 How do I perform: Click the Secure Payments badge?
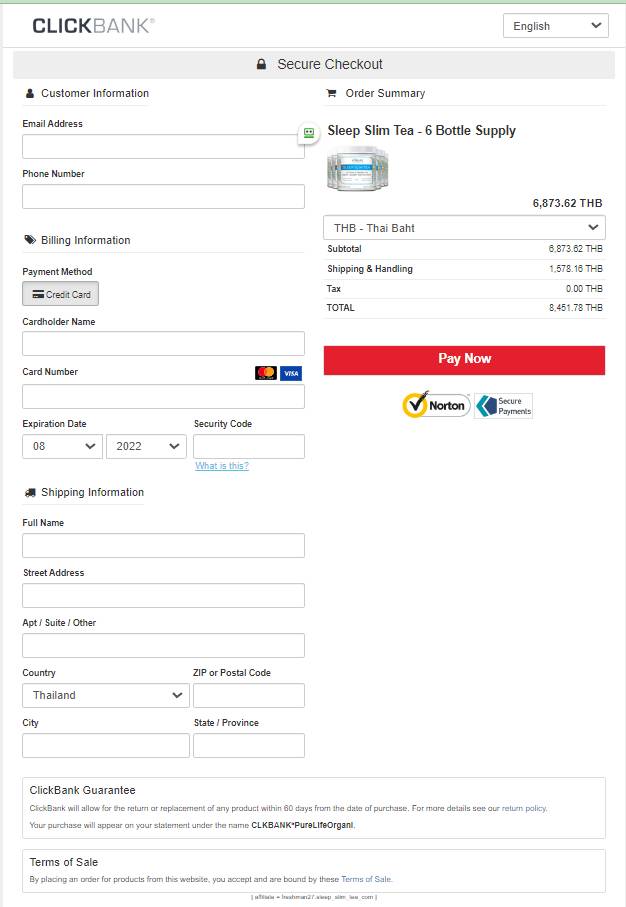[x=504, y=405]
